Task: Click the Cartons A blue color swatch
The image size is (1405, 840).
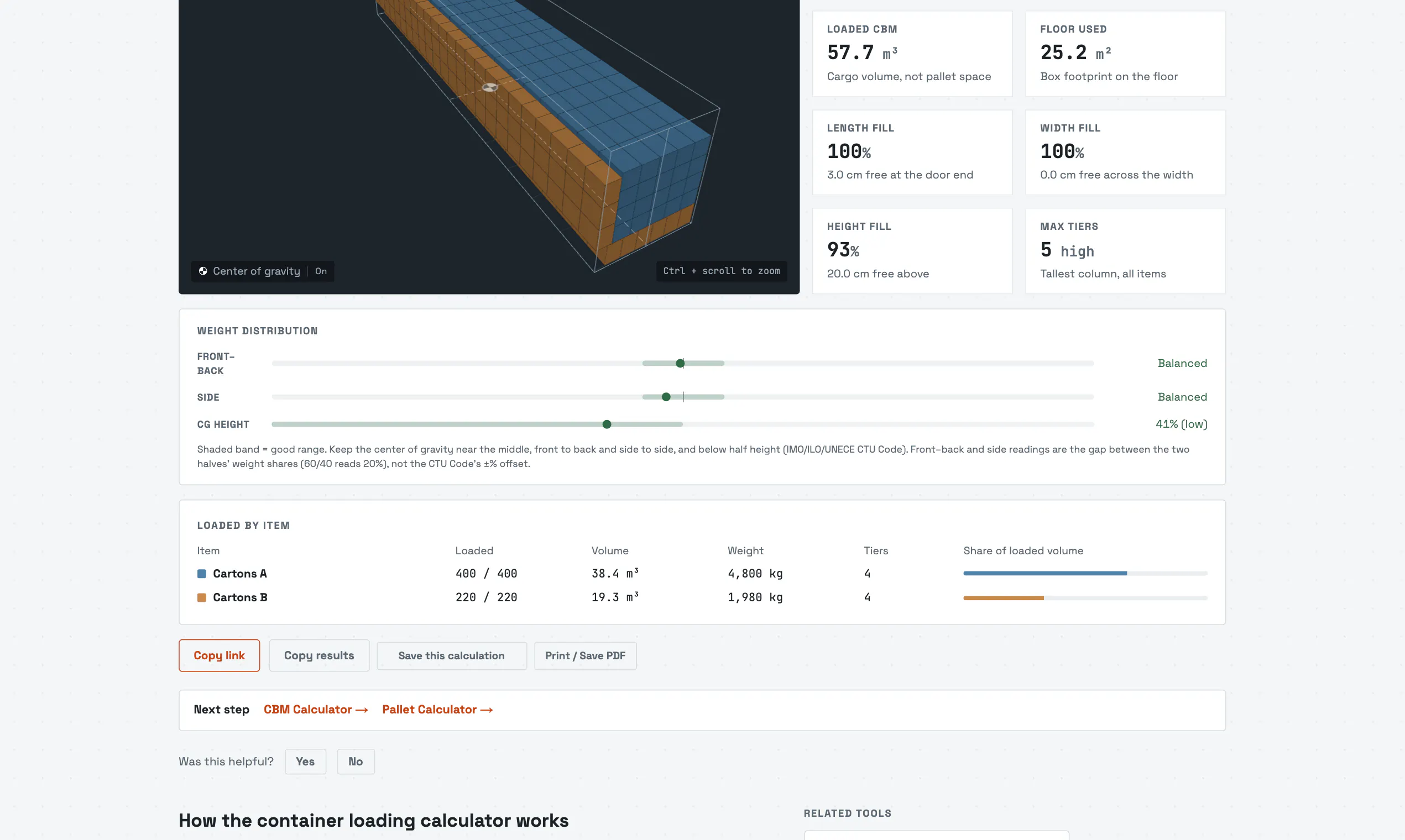Action: (x=202, y=574)
